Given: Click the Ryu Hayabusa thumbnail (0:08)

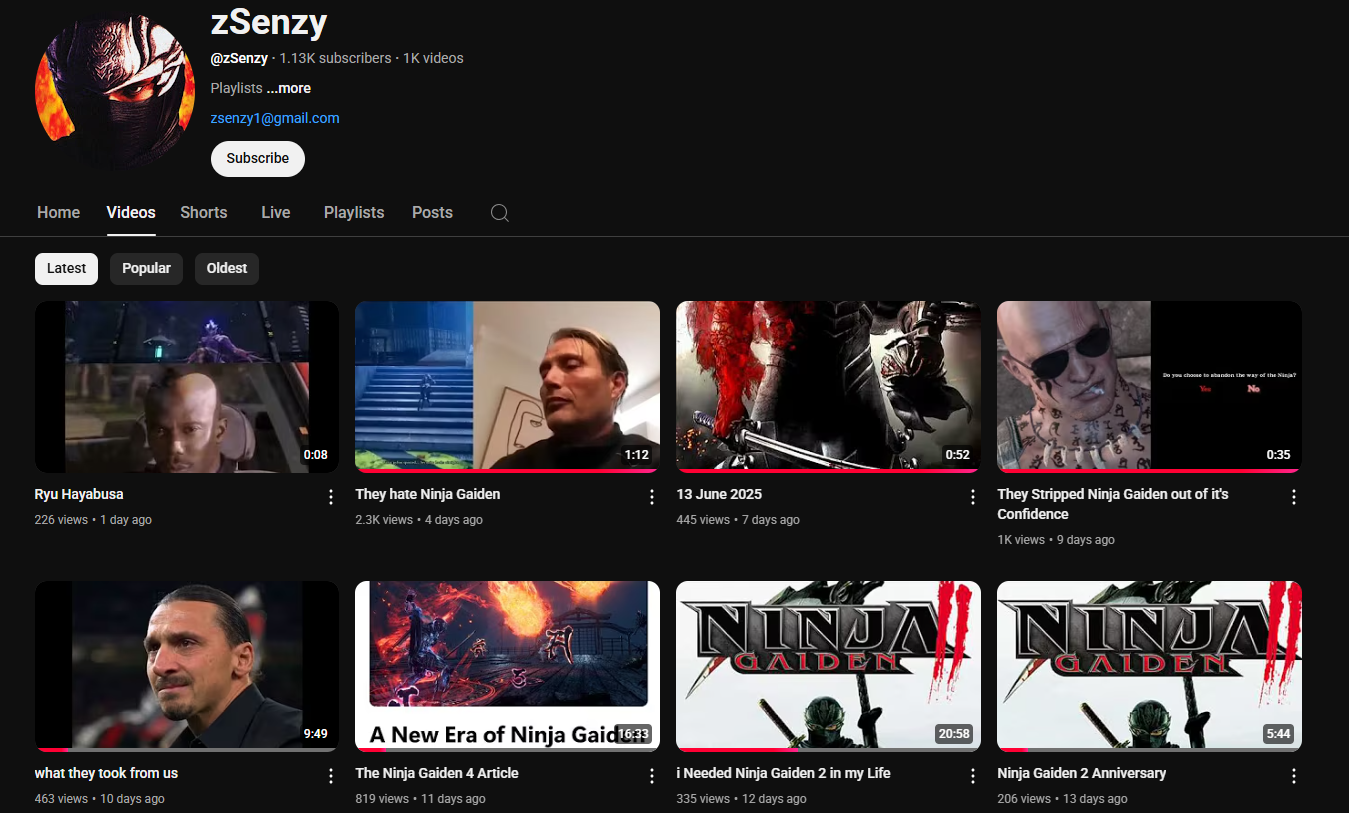Looking at the screenshot, I should coord(187,387).
